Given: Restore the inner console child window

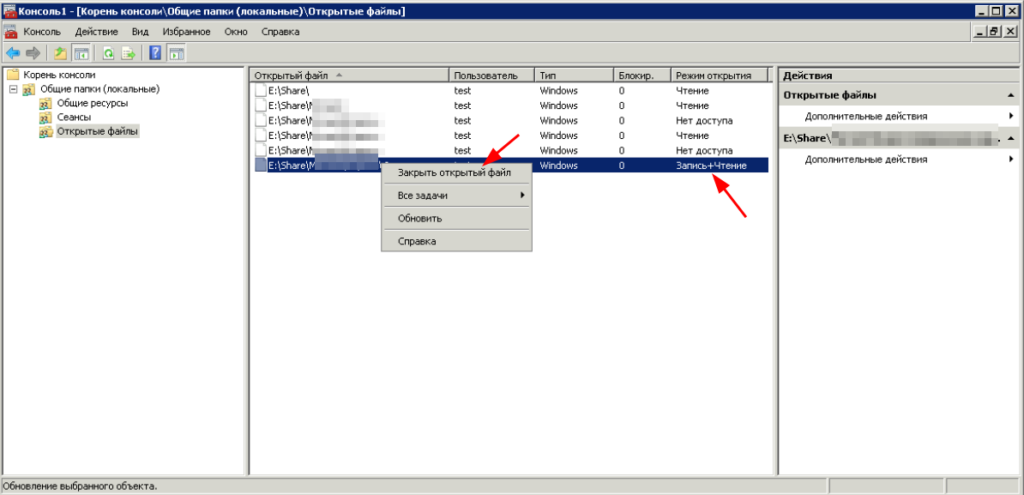Looking at the screenshot, I should (x=994, y=31).
